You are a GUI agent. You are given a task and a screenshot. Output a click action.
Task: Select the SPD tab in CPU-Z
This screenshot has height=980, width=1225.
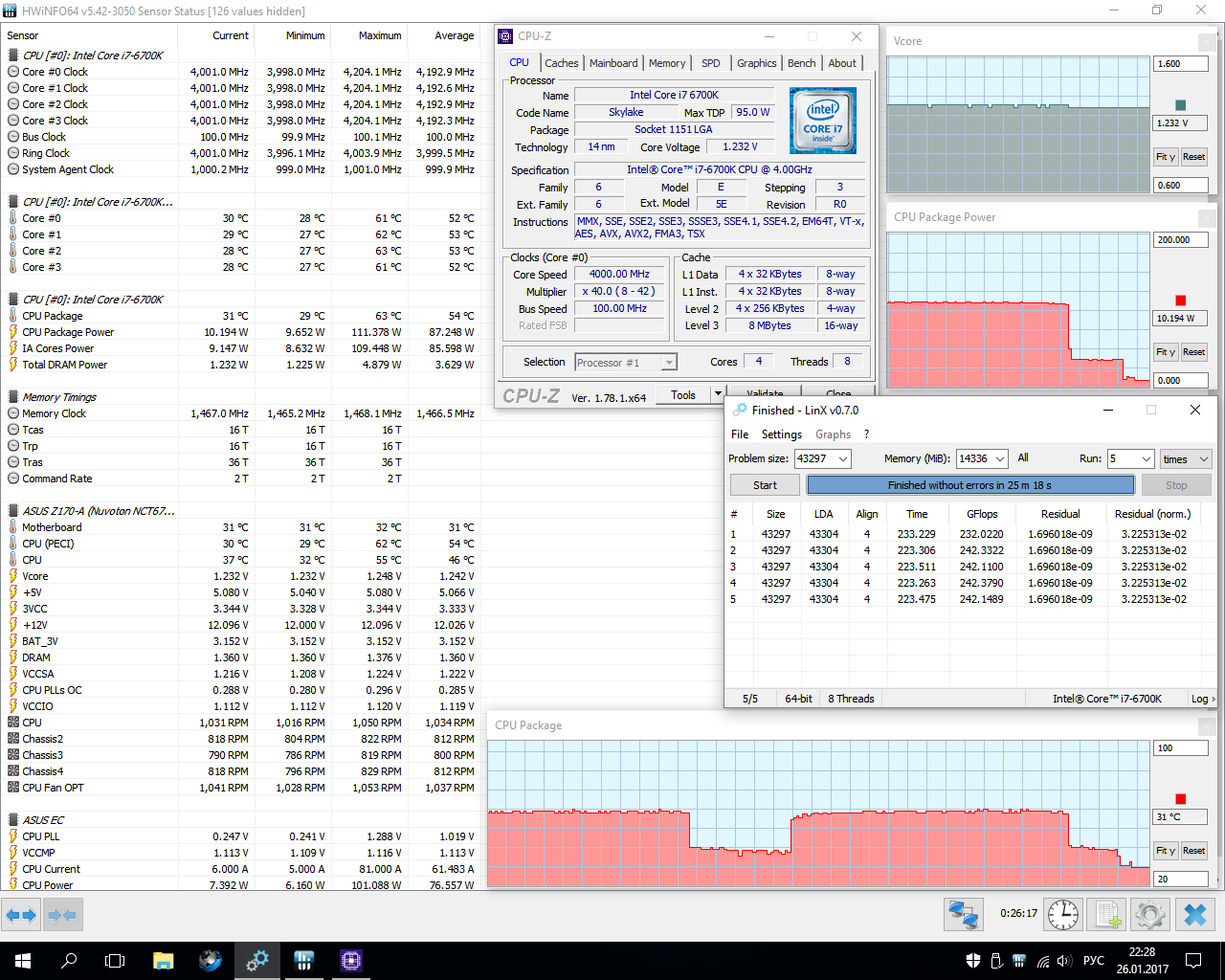(x=710, y=63)
